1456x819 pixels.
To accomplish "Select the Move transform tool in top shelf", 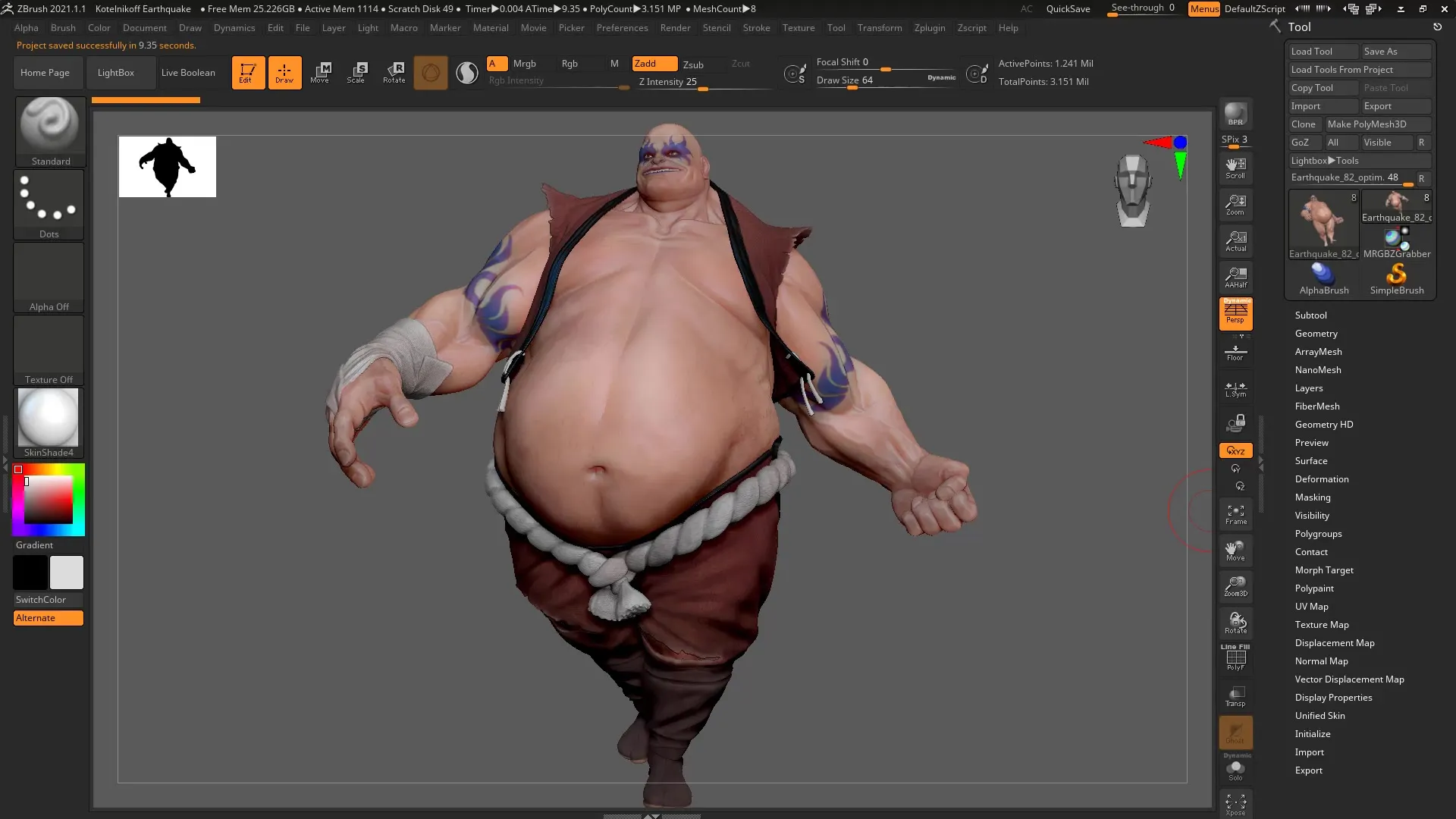I will [x=320, y=73].
